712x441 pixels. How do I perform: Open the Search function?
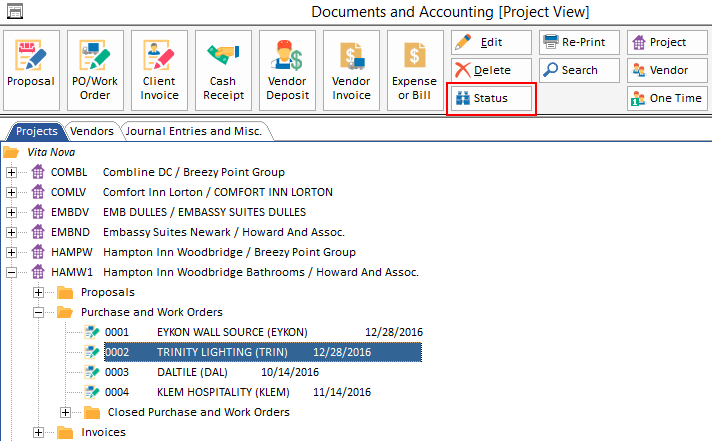pyautogui.click(x=580, y=70)
